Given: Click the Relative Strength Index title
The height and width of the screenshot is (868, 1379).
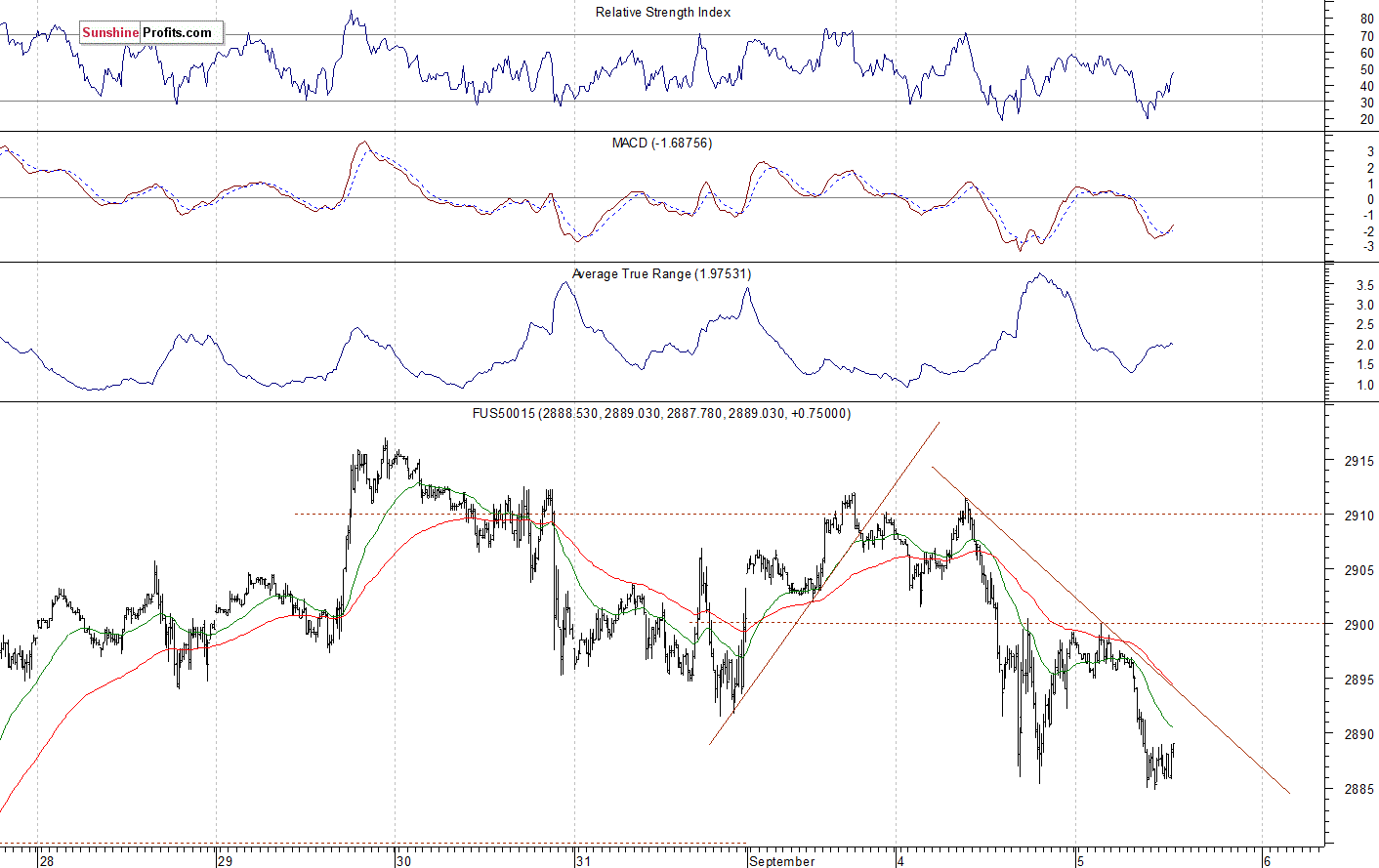Looking at the screenshot, I should tap(663, 13).
